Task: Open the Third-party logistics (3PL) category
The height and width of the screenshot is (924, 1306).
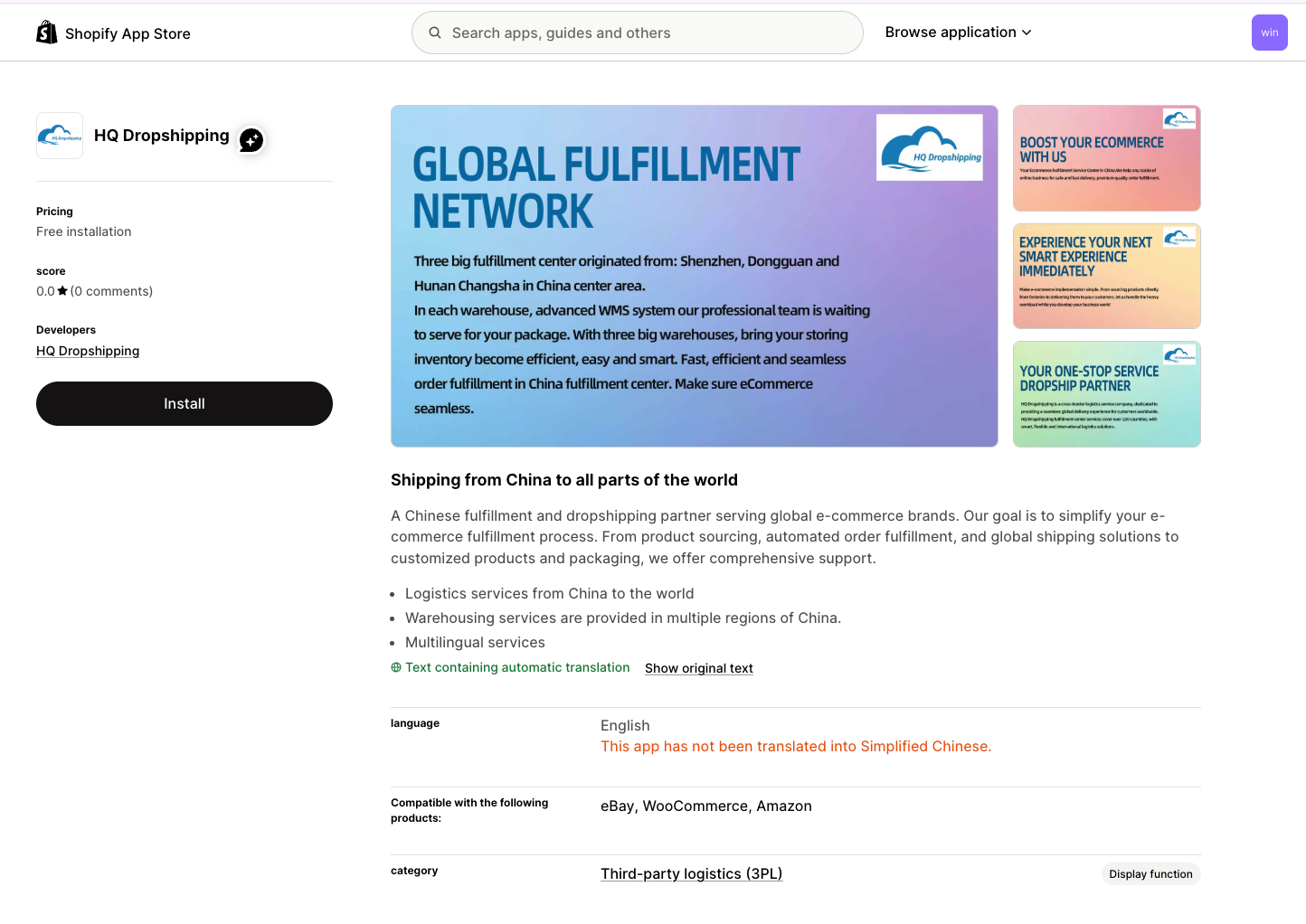Action: pyautogui.click(x=691, y=873)
